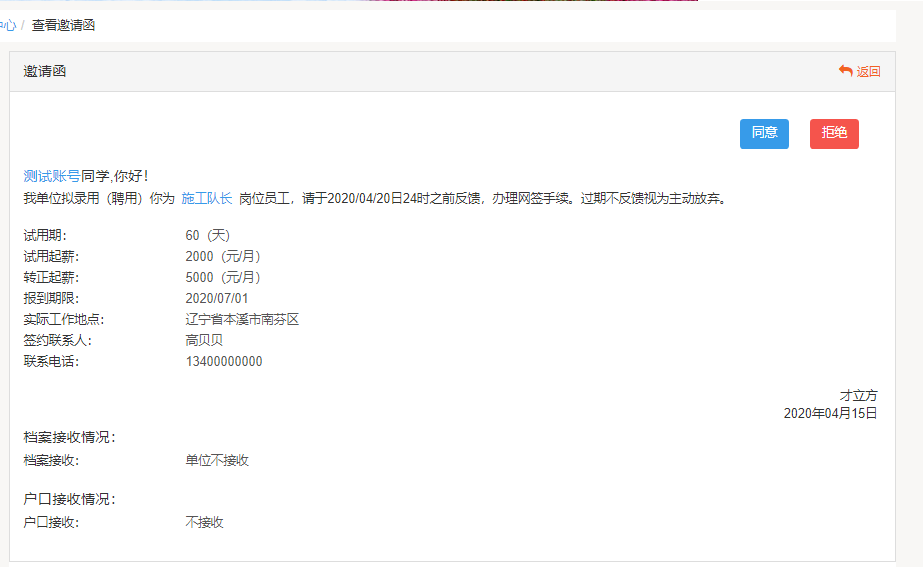The height and width of the screenshot is (567, 923).
Task: Click the 邀请函 panel header title
Action: (45, 72)
